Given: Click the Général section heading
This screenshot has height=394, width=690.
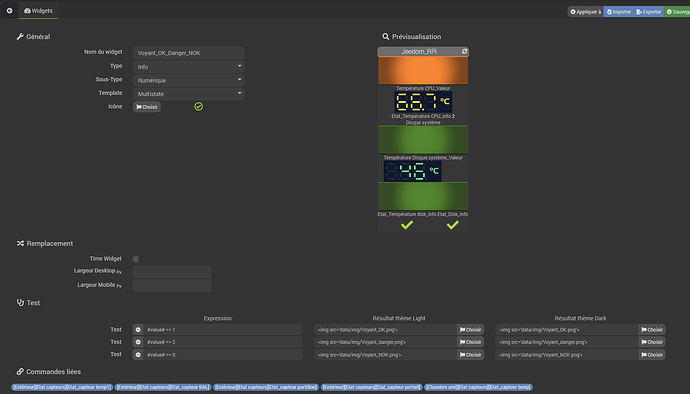Looking at the screenshot, I should (x=33, y=37).
